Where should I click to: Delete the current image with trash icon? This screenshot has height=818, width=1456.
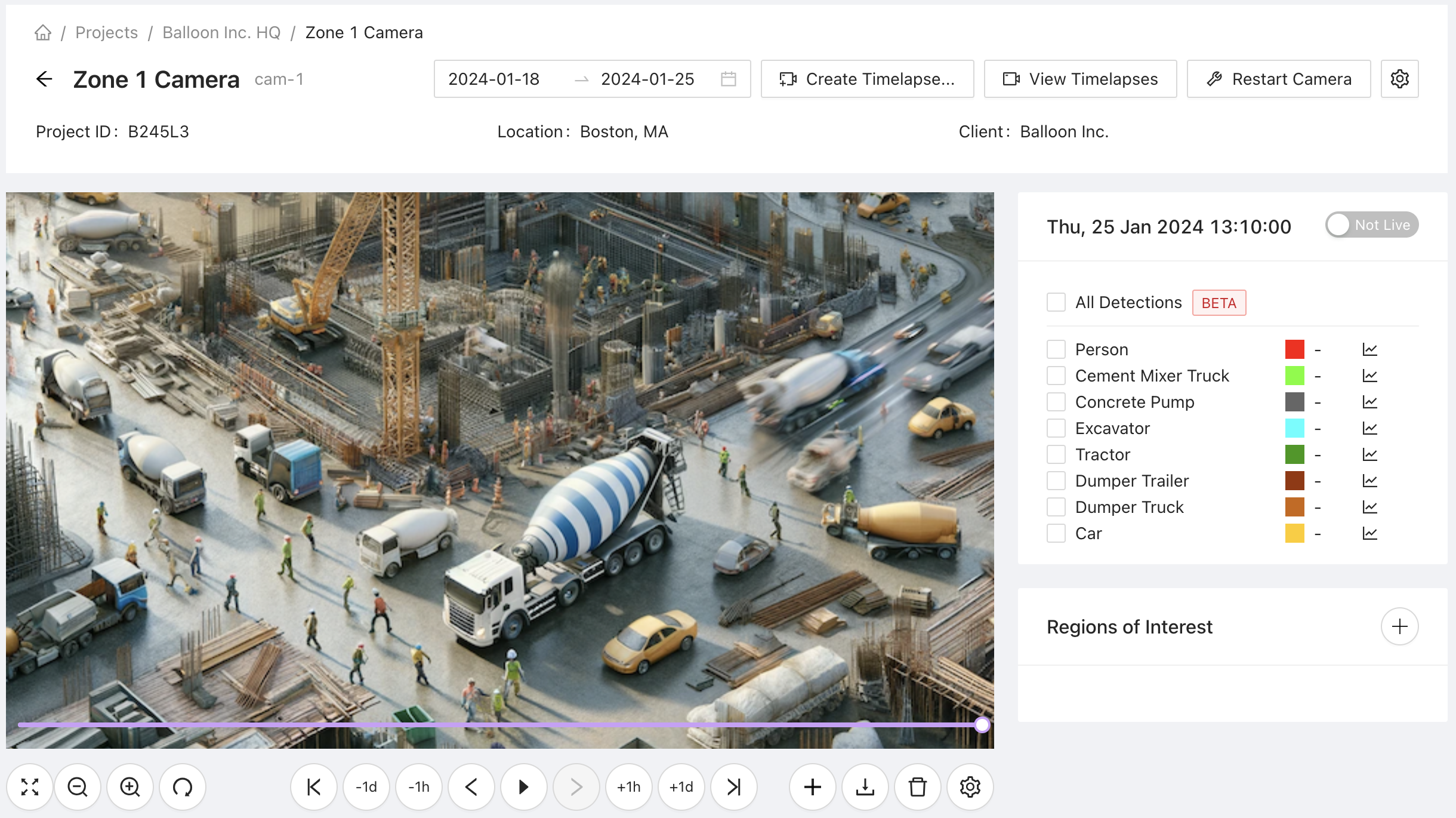(x=918, y=787)
